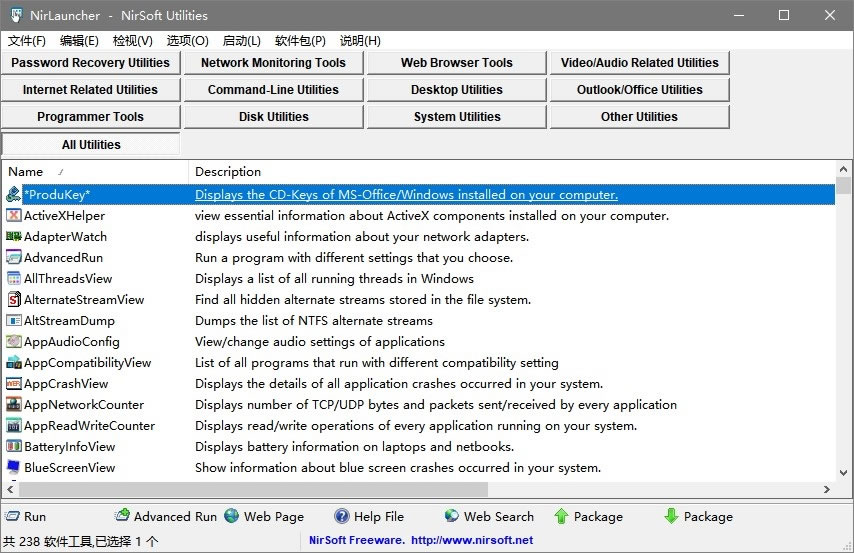Select the All Utilities tab
The image size is (854, 553).
point(90,144)
